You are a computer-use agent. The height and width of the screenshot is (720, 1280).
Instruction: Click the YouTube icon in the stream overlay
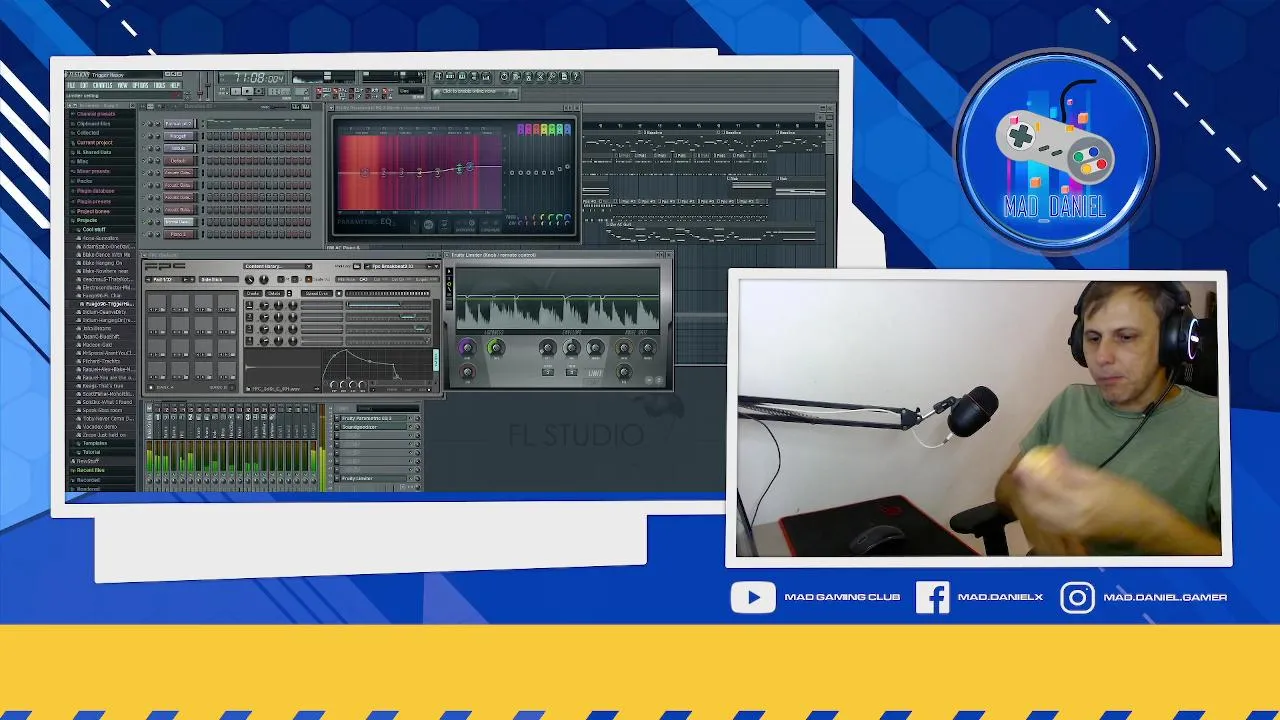(x=753, y=597)
